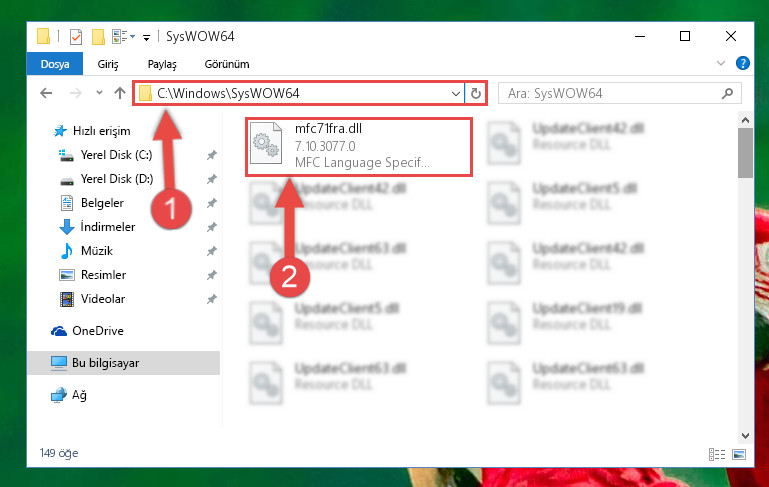Screen dimensions: 769x487
Task: Click the file scrollbar down arrow
Action: [x=745, y=436]
